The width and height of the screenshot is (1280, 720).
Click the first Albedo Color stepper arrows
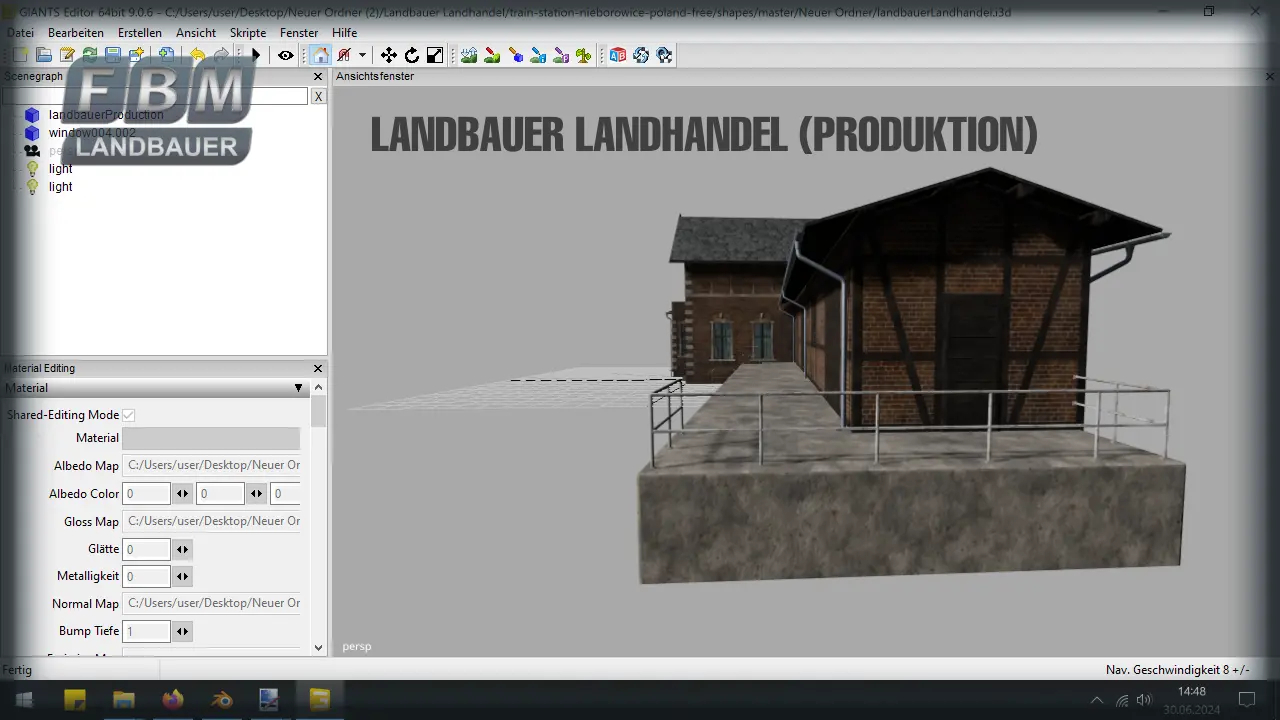pyautogui.click(x=182, y=493)
